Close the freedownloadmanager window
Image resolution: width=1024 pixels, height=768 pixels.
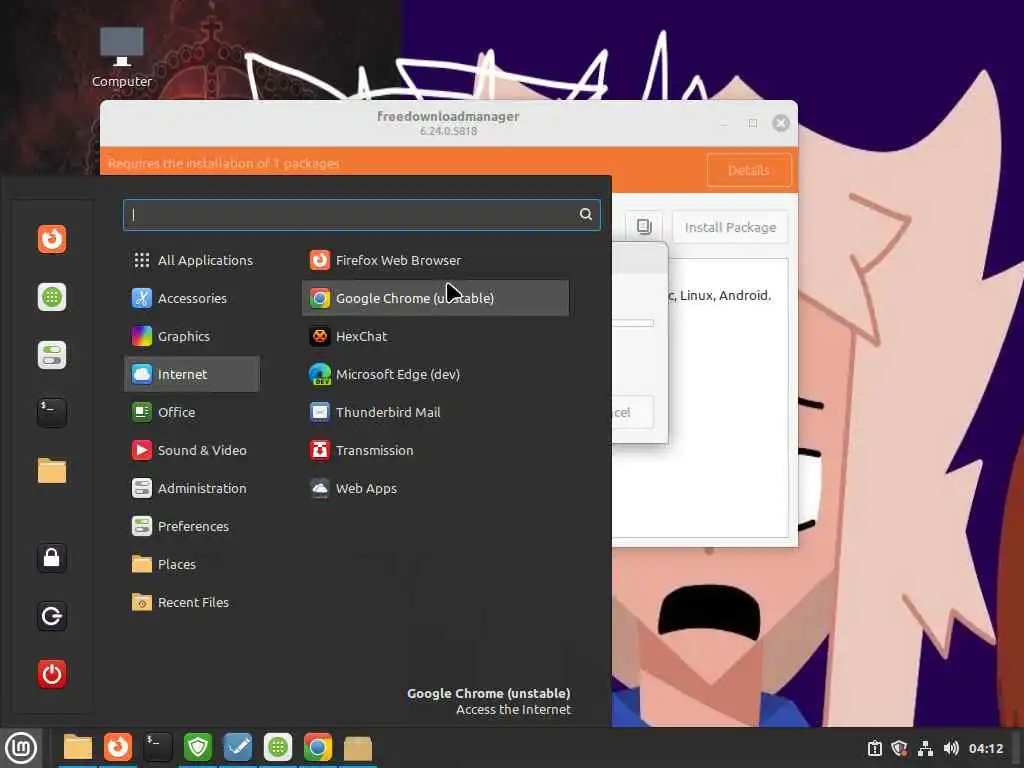[780, 123]
